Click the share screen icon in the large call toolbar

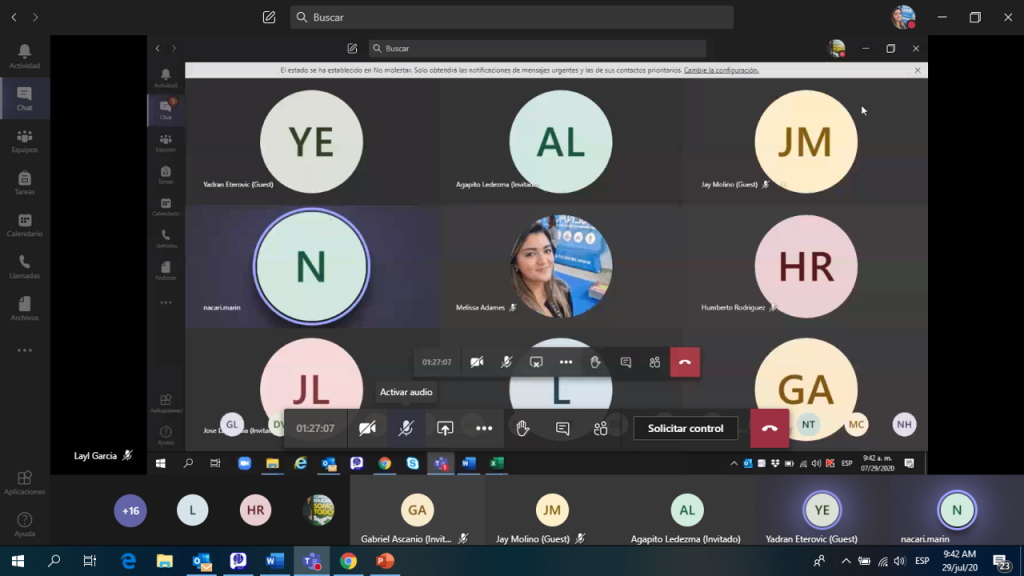[445, 428]
